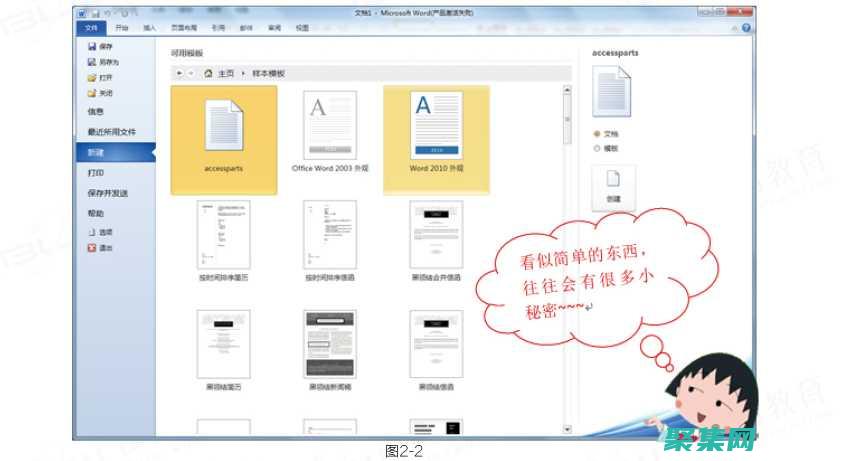
Task: Click the Close (关闭) document icon in the sidebar
Action: [92, 93]
